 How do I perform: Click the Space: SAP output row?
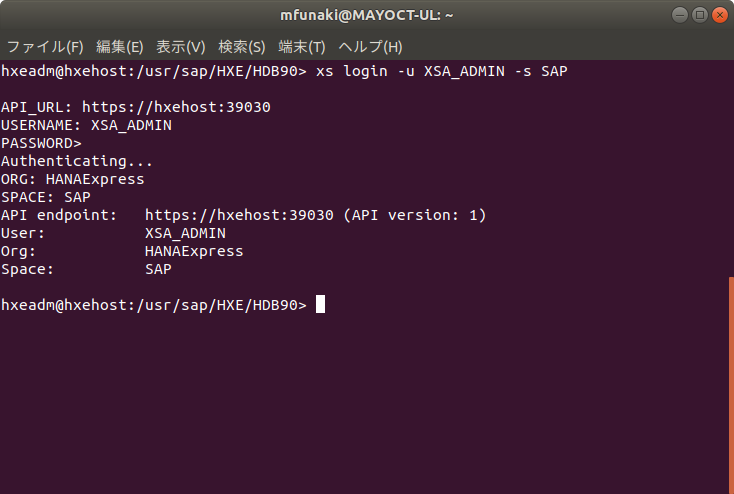coord(86,269)
